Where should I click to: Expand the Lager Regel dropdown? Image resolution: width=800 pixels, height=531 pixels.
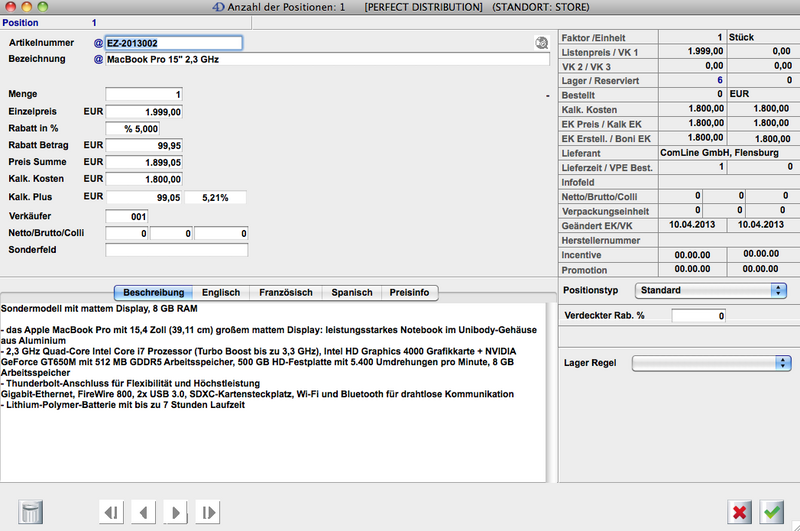click(709, 363)
